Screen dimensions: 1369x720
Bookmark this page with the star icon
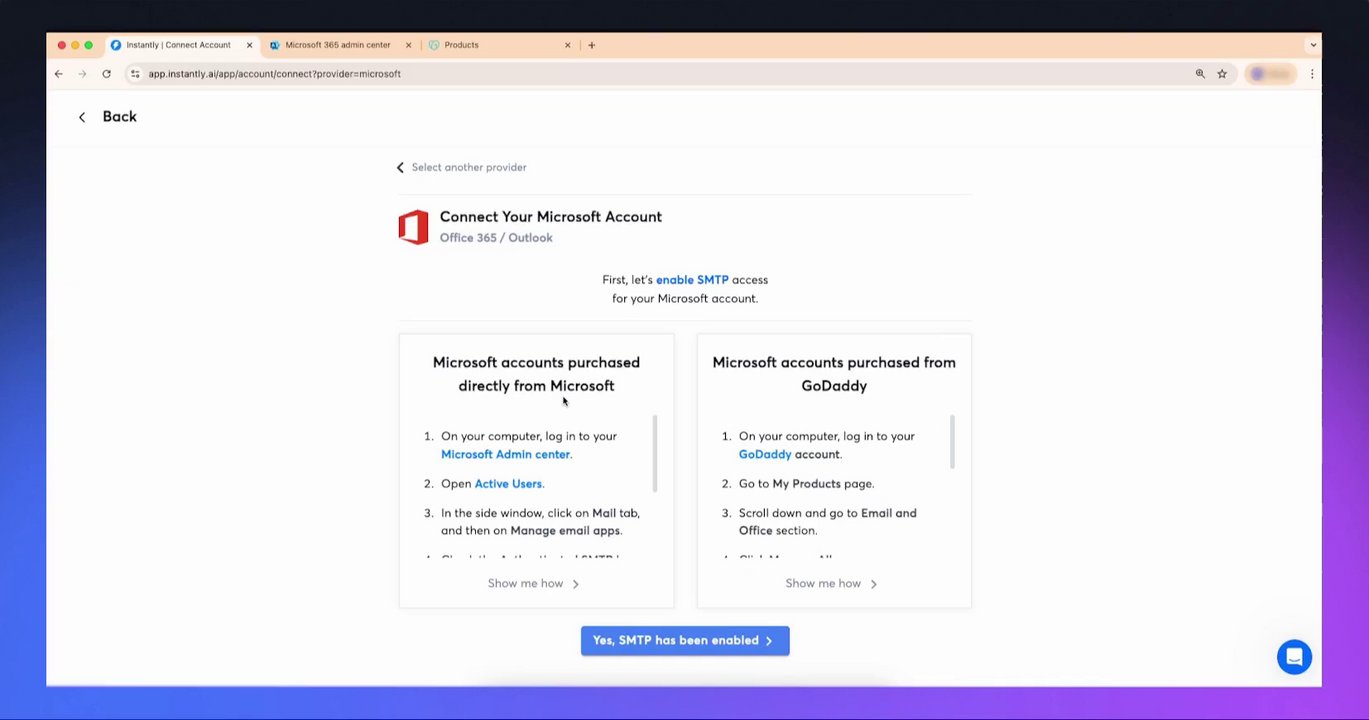click(1222, 74)
